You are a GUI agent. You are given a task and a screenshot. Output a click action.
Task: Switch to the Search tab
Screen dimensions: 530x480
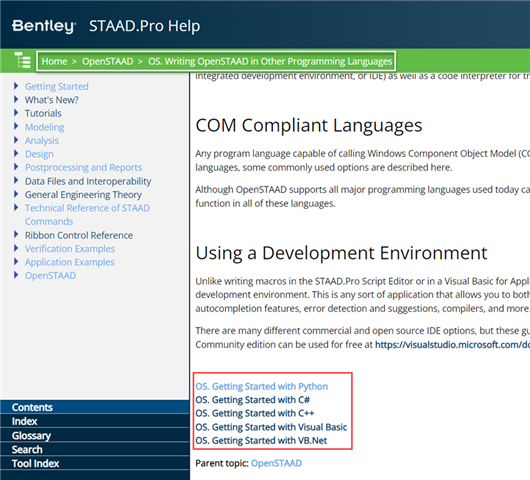[95, 450]
